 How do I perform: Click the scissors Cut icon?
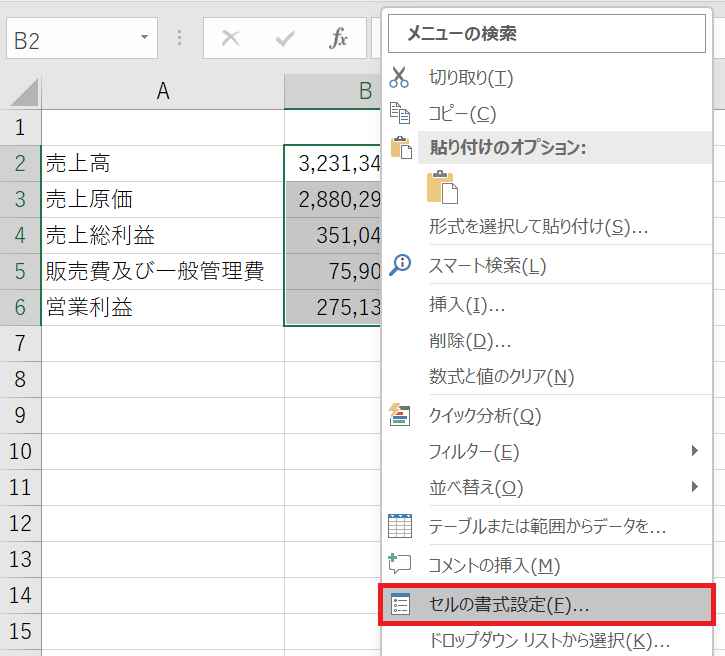pyautogui.click(x=400, y=78)
